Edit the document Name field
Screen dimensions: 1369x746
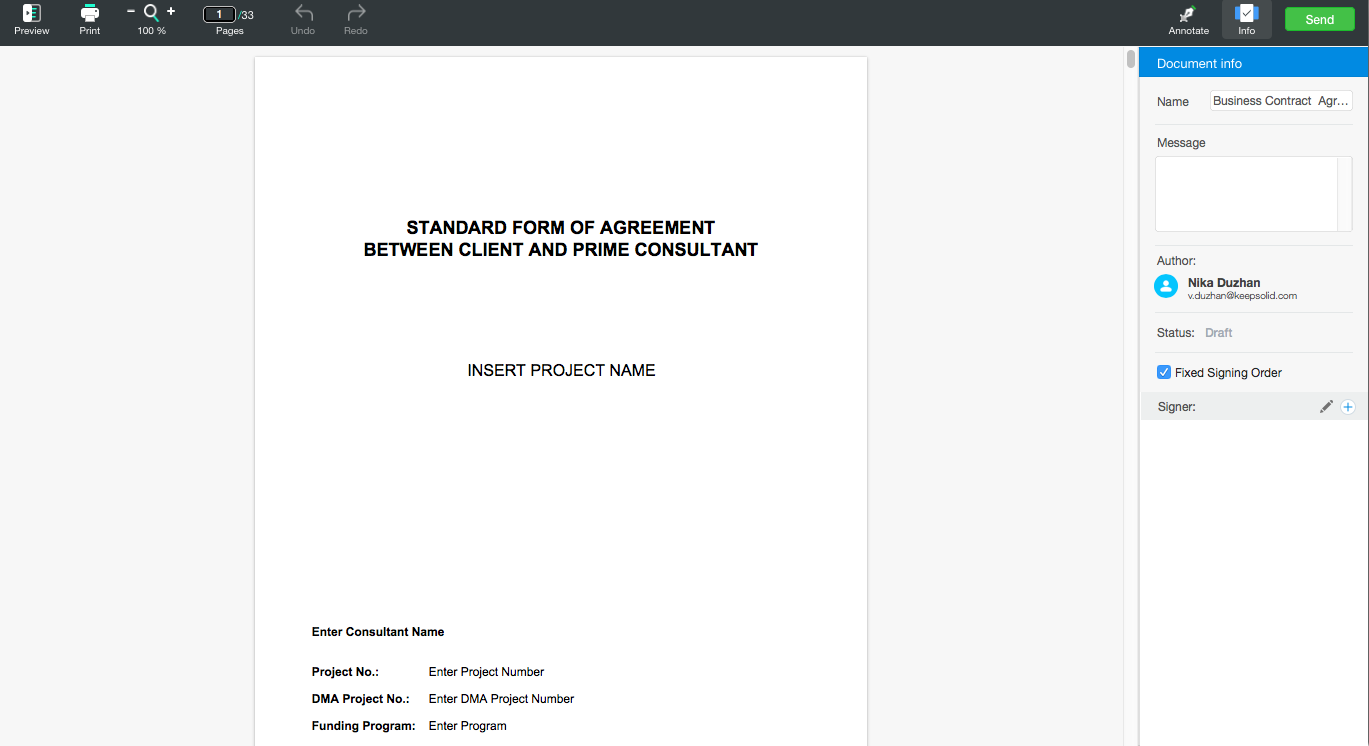pyautogui.click(x=1281, y=101)
